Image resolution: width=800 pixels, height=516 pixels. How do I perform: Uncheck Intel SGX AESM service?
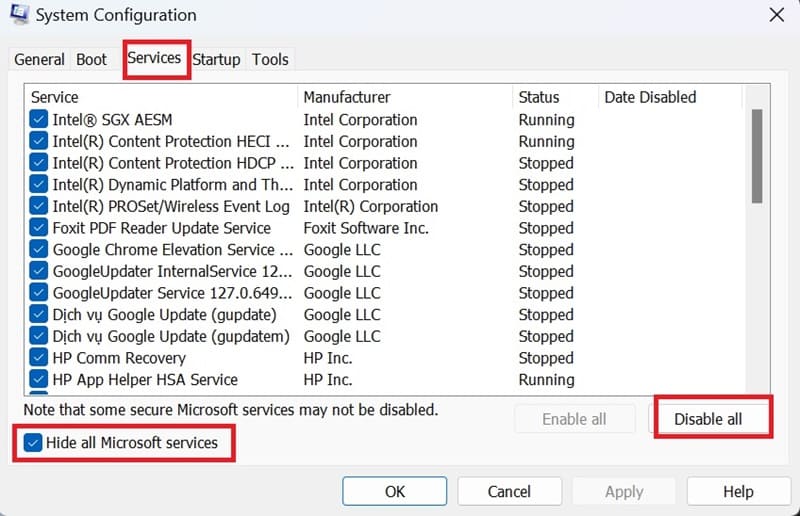pyautogui.click(x=39, y=119)
